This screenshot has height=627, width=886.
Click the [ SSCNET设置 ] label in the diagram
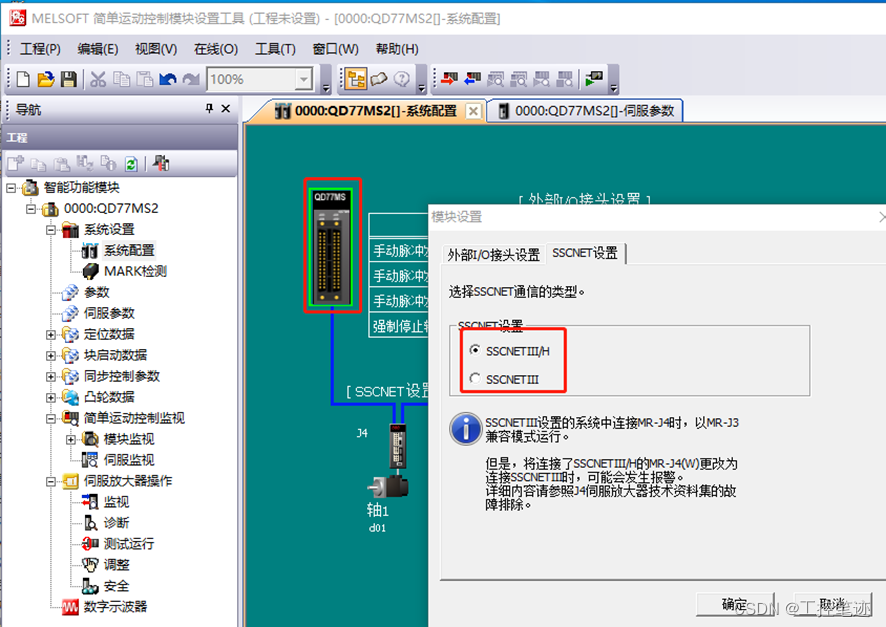tap(388, 391)
